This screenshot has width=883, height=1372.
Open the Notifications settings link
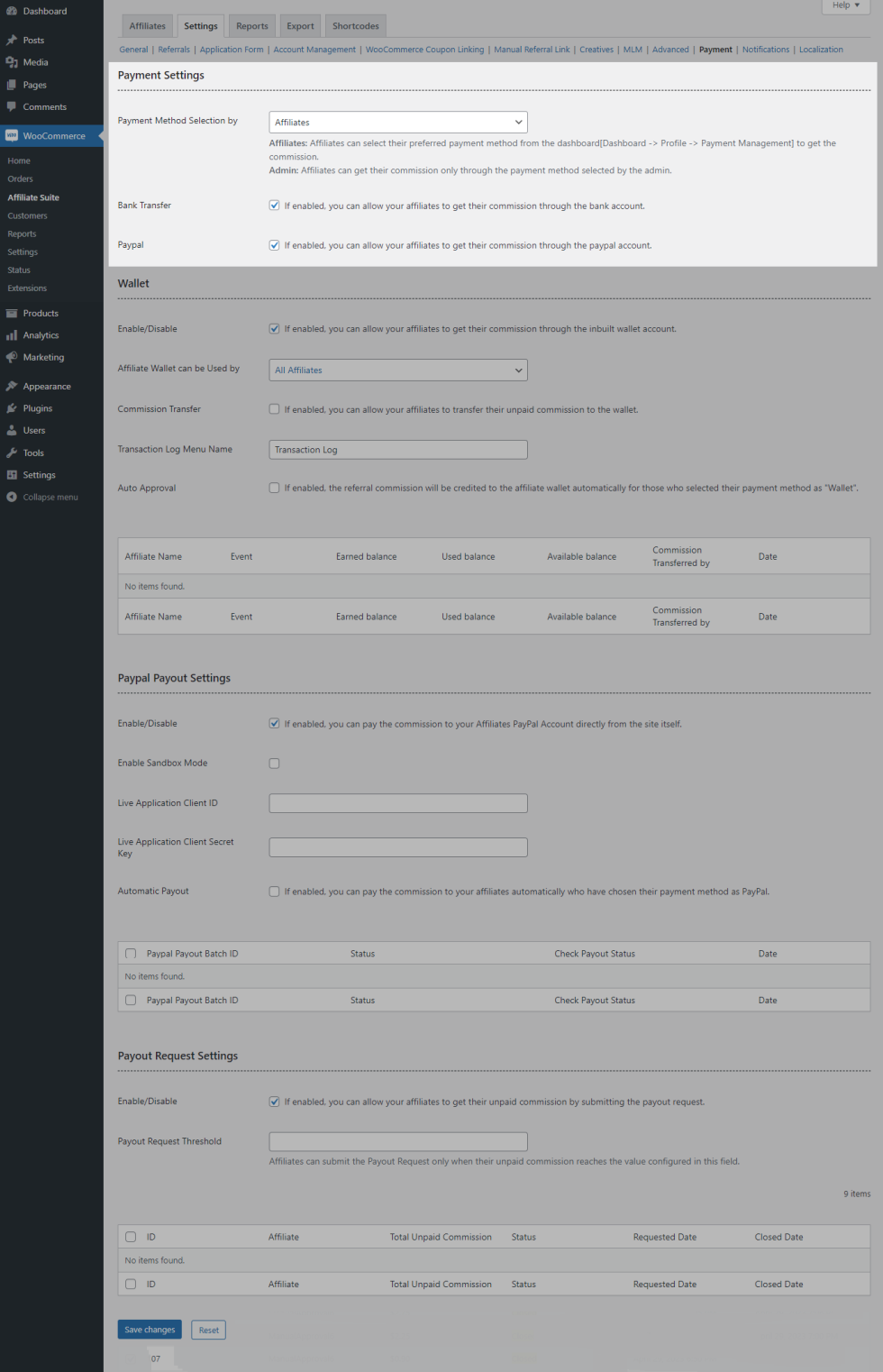[765, 50]
